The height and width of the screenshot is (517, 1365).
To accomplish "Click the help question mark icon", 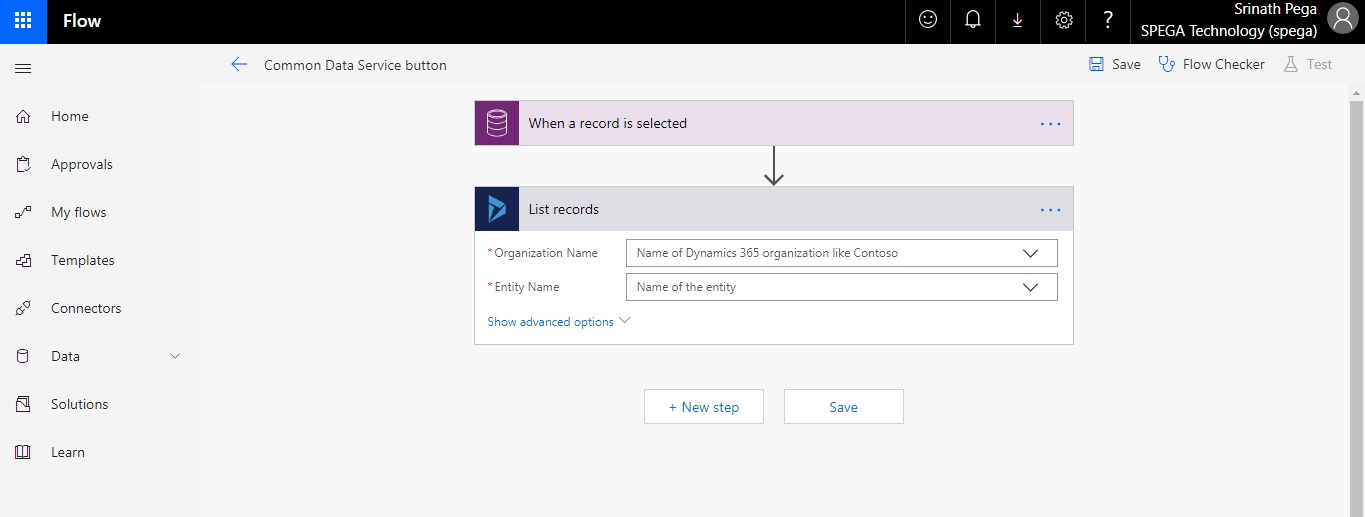I will point(1108,21).
